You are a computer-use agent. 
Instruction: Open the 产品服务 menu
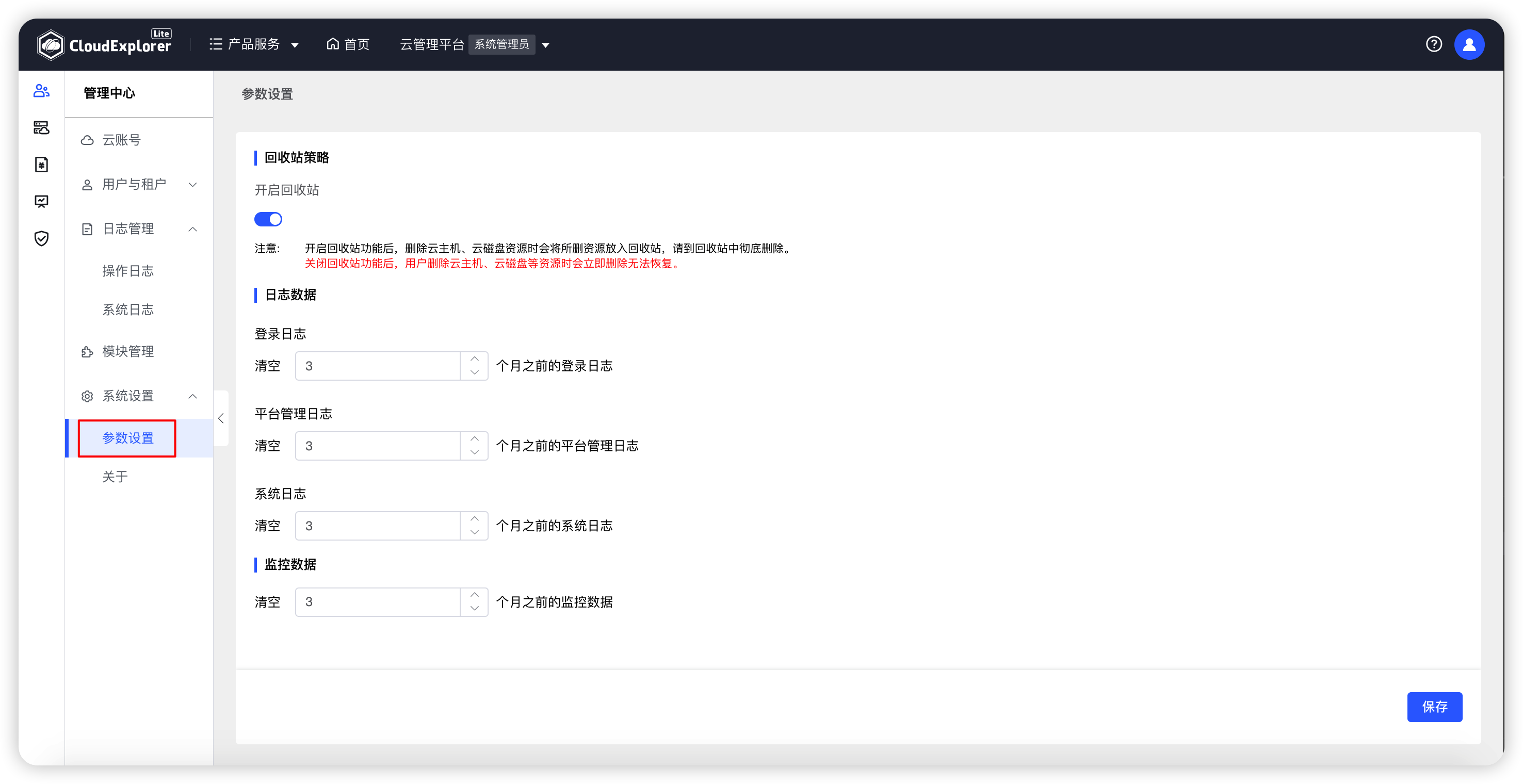(254, 44)
